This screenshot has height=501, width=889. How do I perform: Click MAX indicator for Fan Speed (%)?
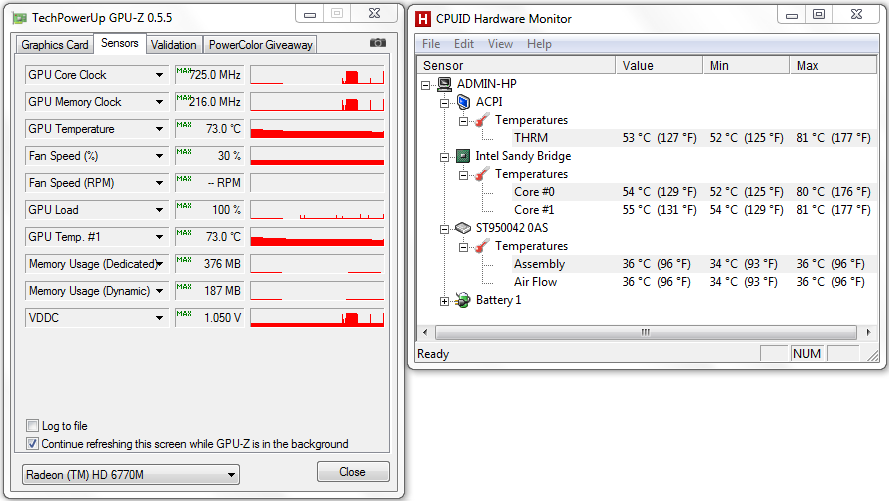pyautogui.click(x=184, y=152)
